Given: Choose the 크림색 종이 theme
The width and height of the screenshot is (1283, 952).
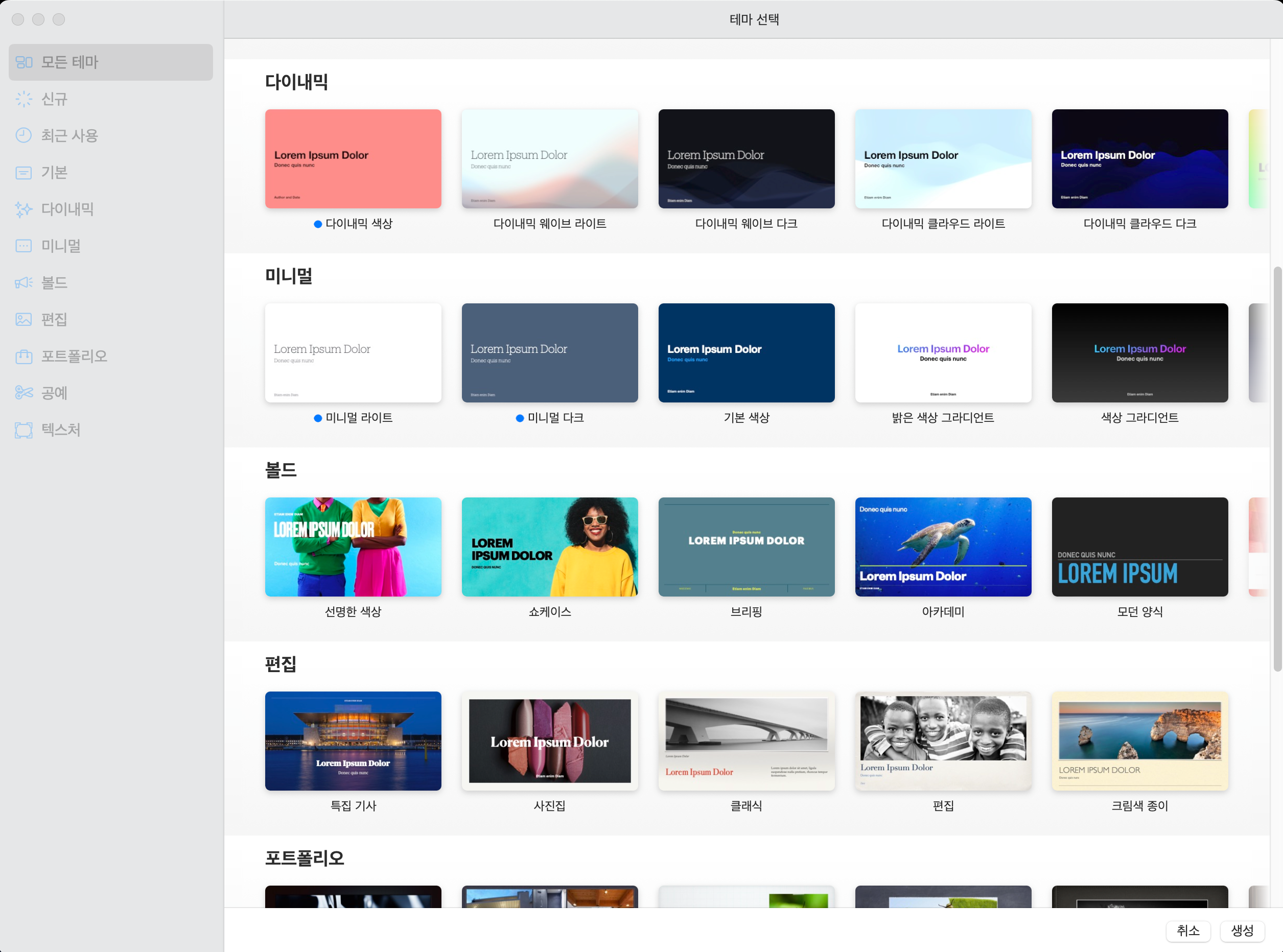Looking at the screenshot, I should (x=1139, y=741).
